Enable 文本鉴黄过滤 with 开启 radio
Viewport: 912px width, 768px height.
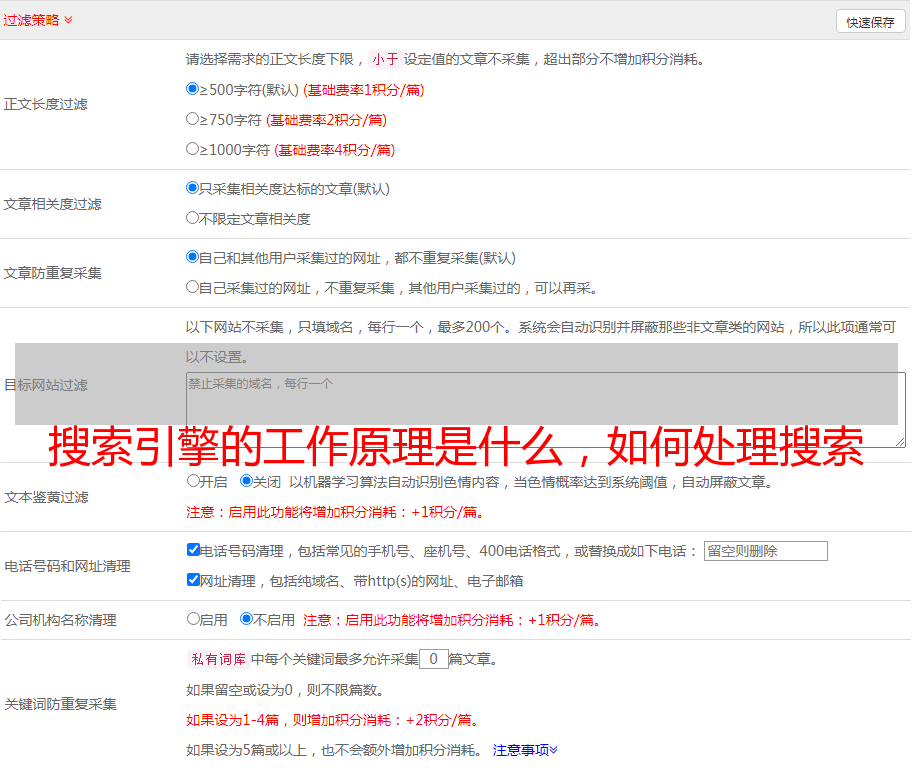click(x=193, y=481)
